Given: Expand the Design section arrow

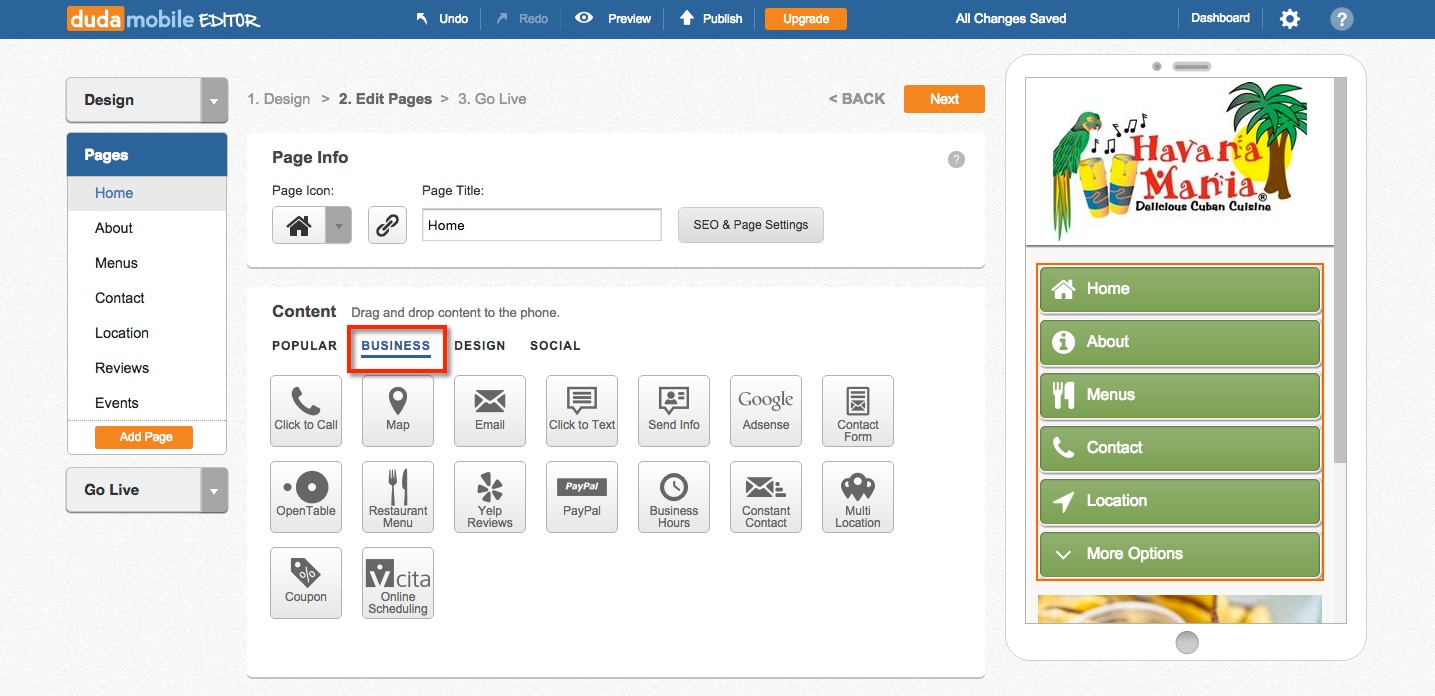Looking at the screenshot, I should [x=214, y=100].
